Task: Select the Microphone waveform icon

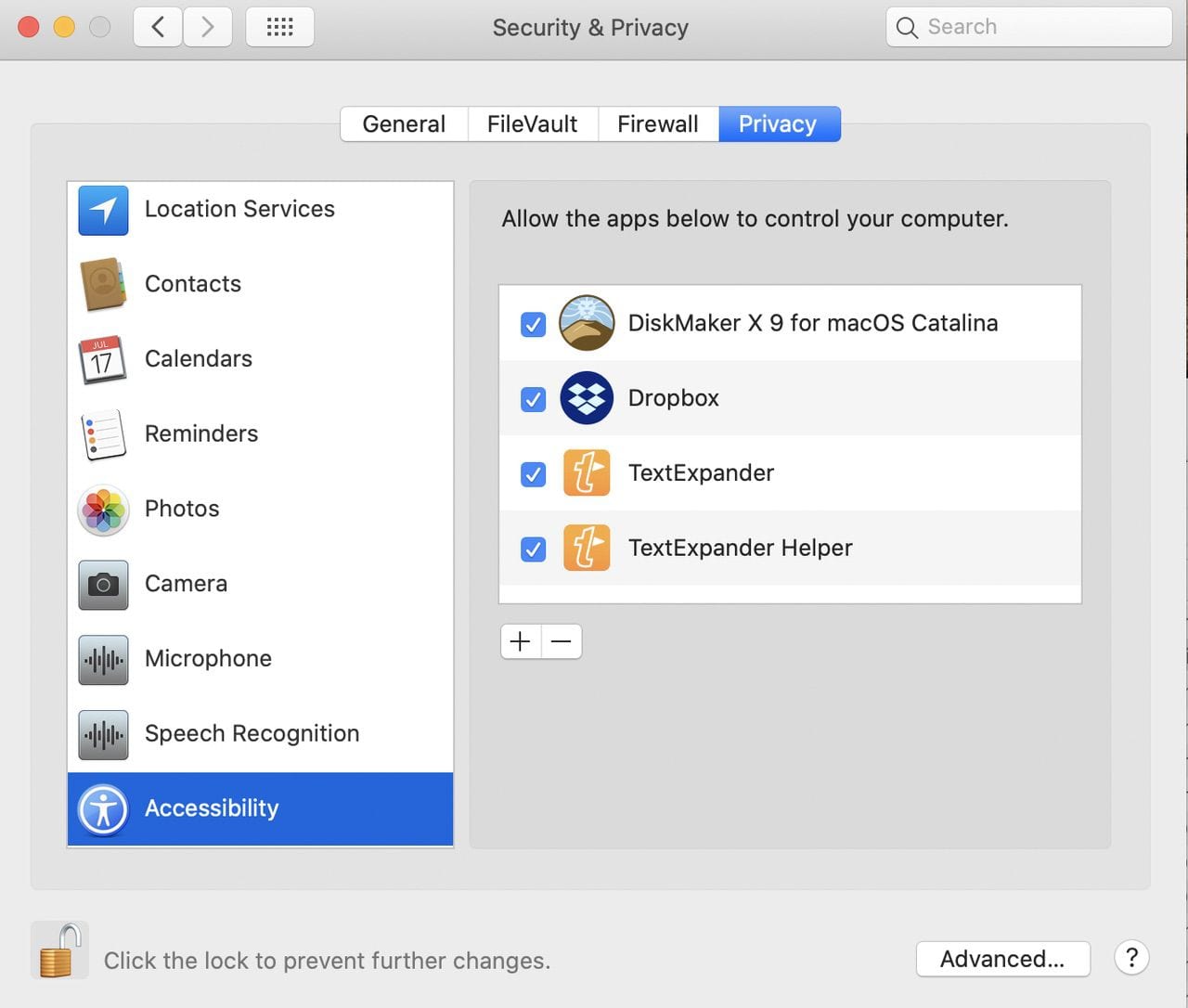Action: pos(103,660)
